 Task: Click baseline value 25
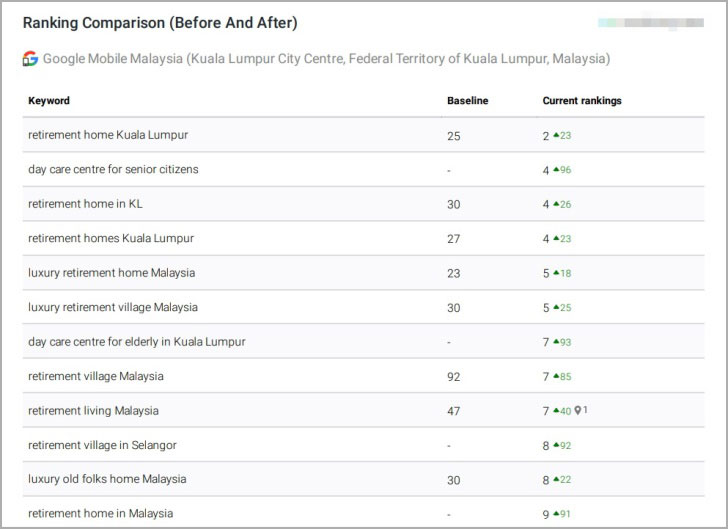[454, 136]
